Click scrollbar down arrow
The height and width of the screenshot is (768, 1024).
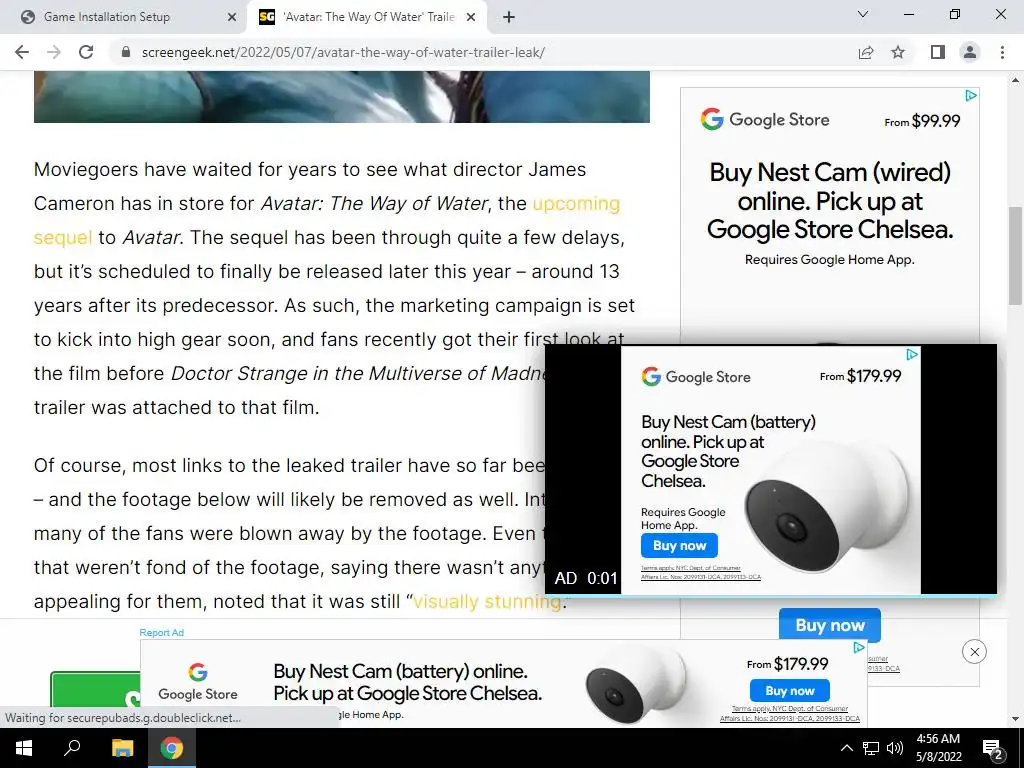1015,719
